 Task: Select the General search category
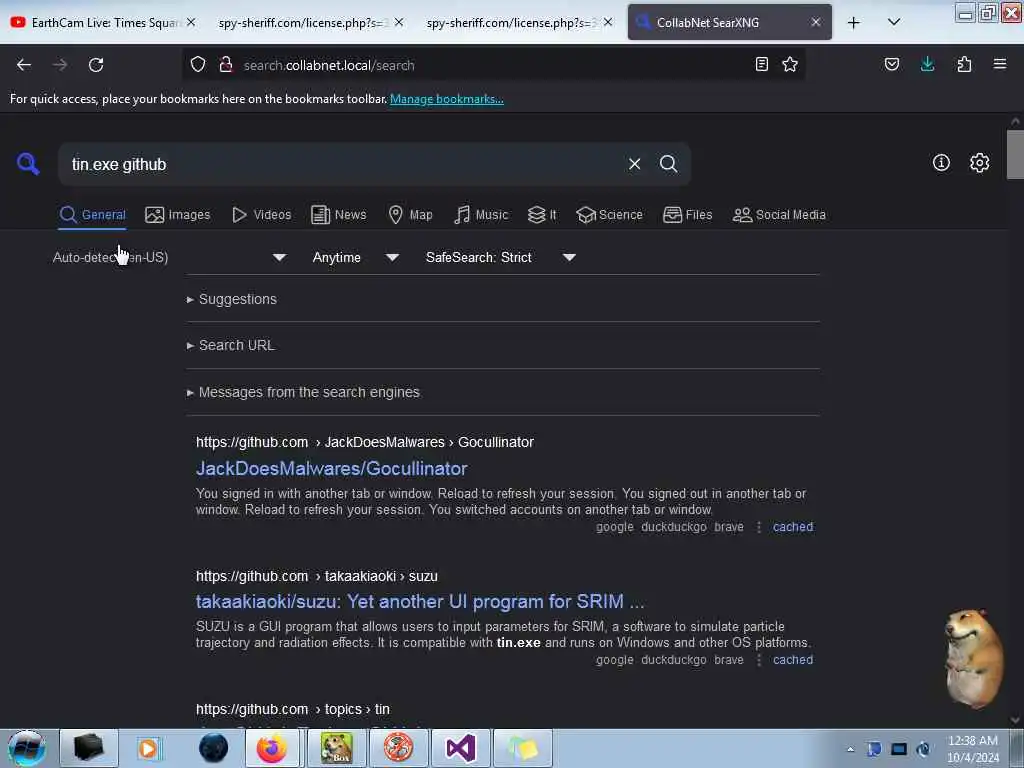(93, 215)
